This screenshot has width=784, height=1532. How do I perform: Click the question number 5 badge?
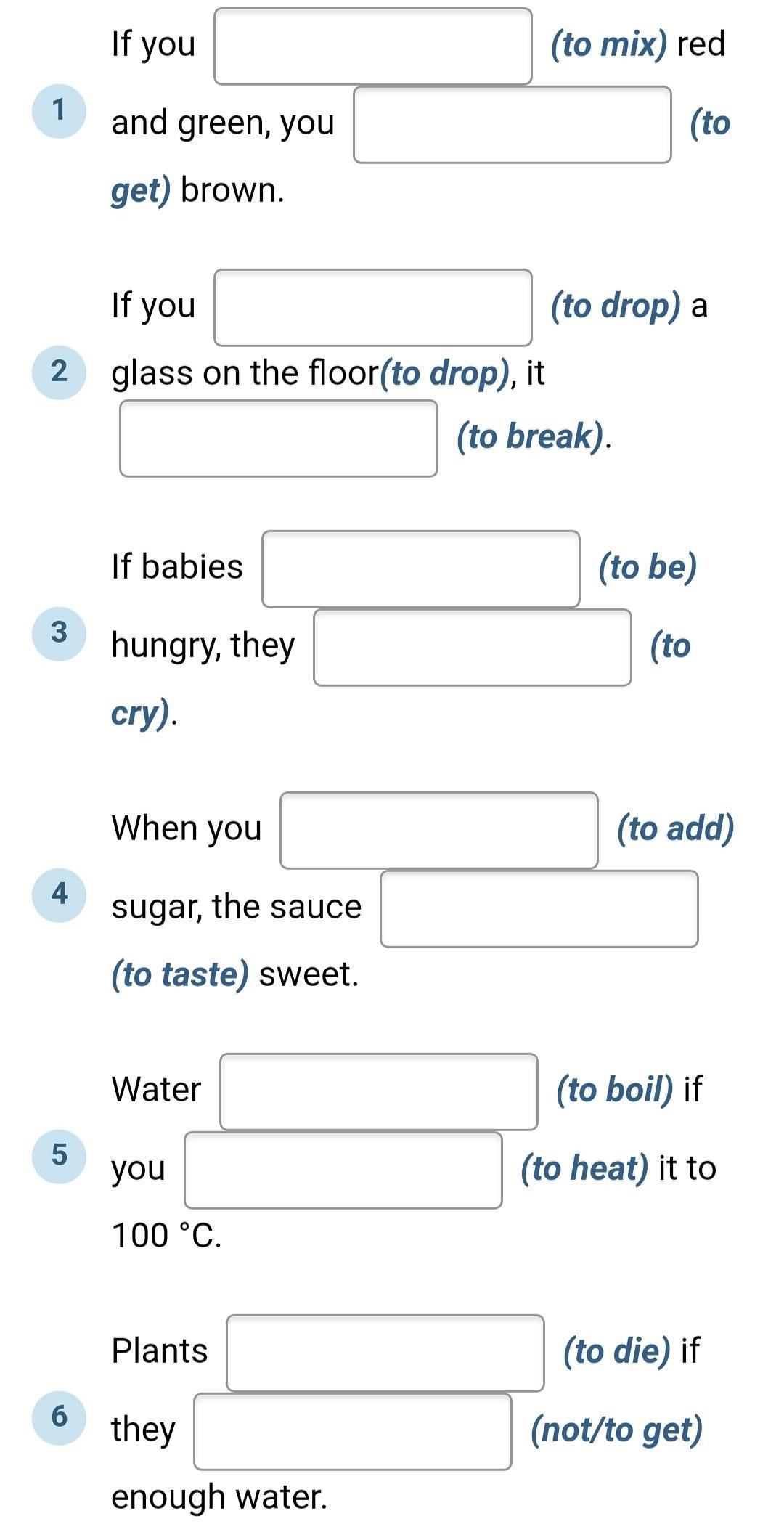[60, 1157]
